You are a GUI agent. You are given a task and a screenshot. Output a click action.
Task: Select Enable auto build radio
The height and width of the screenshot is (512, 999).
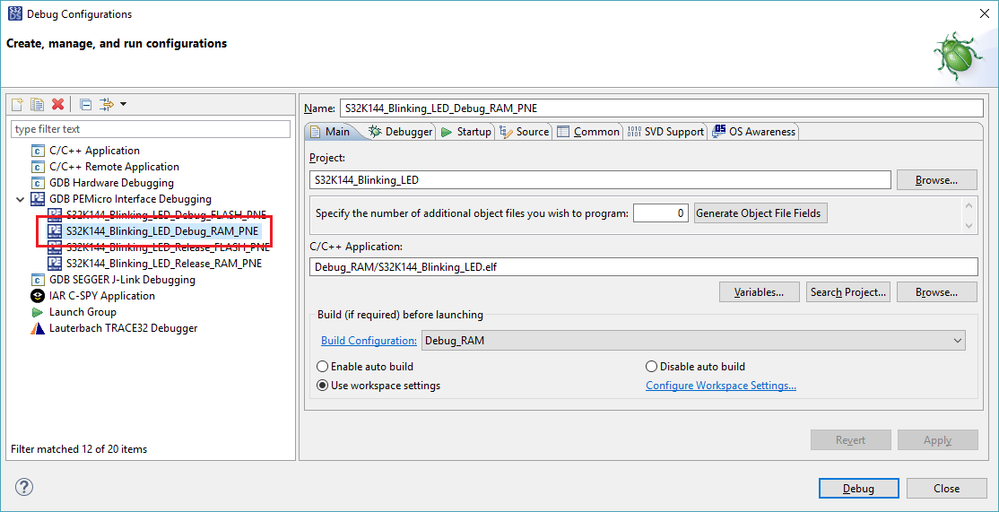[322, 367]
